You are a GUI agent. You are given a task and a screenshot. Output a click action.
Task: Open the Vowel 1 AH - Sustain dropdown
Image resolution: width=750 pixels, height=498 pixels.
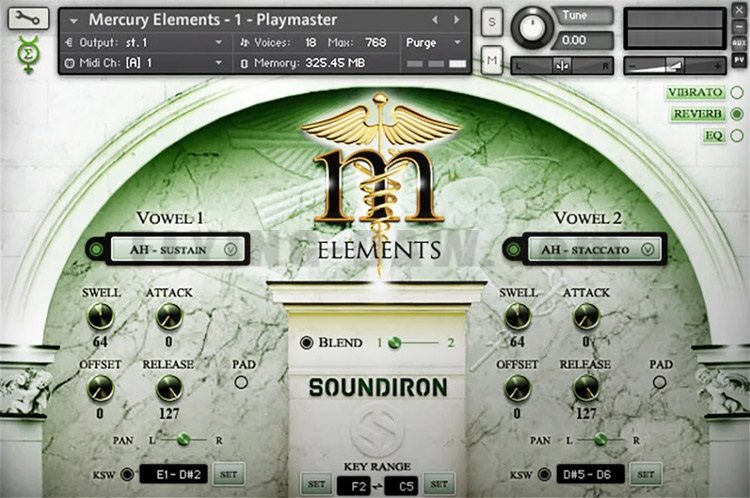[176, 249]
